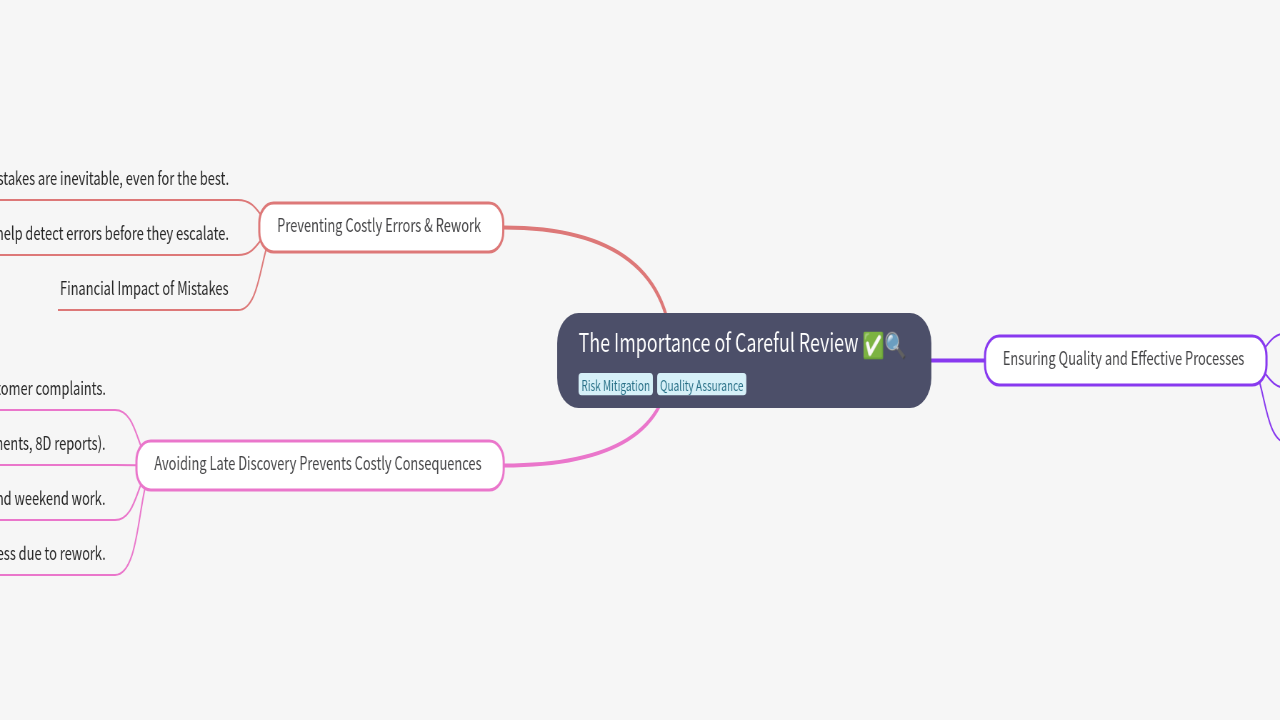Select the Quality Assurance tag
Image resolution: width=1280 pixels, height=720 pixels.
701,386
